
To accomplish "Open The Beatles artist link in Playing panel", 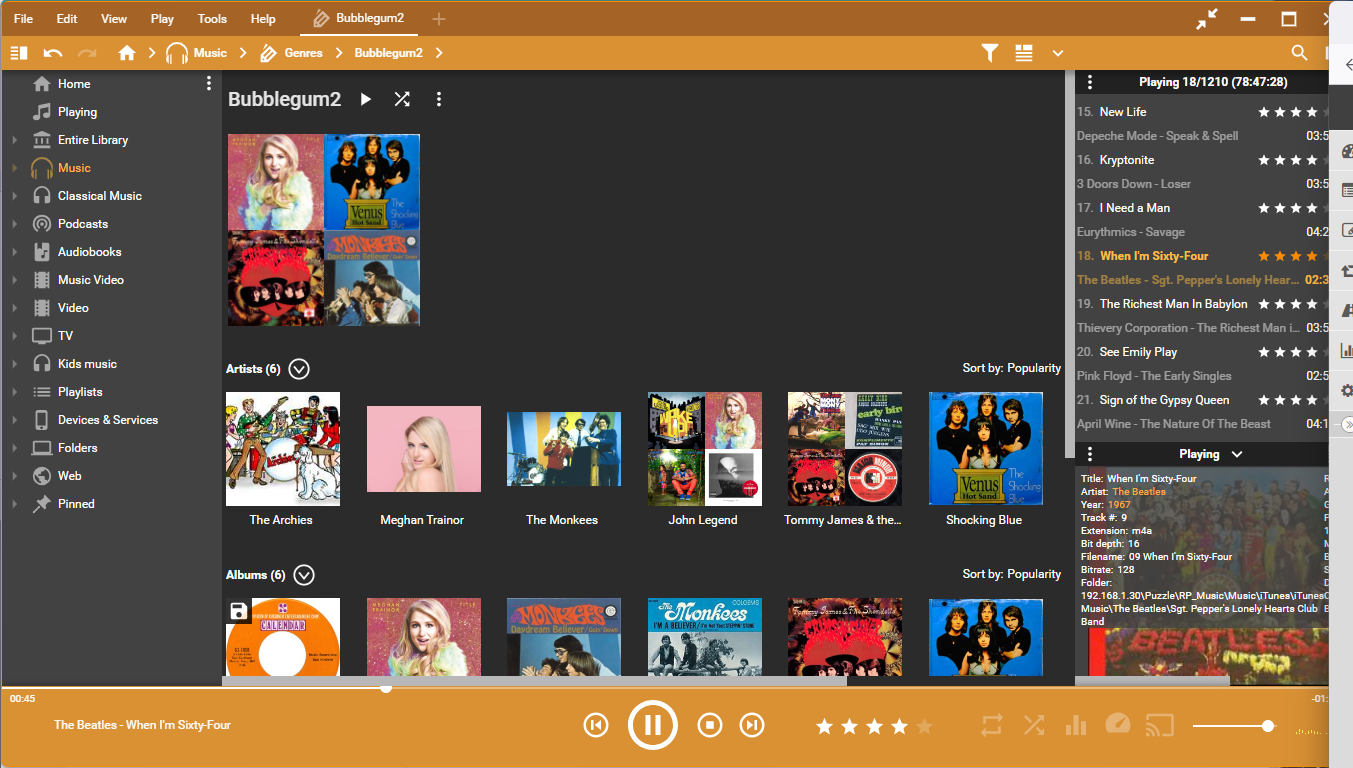I will point(1139,492).
